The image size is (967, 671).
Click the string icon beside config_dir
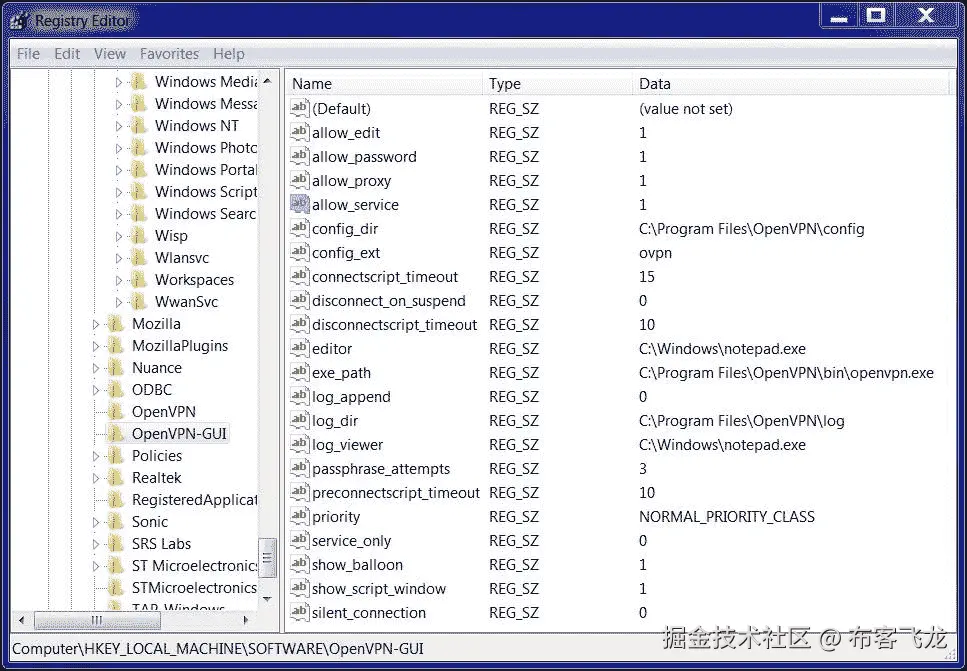click(300, 228)
